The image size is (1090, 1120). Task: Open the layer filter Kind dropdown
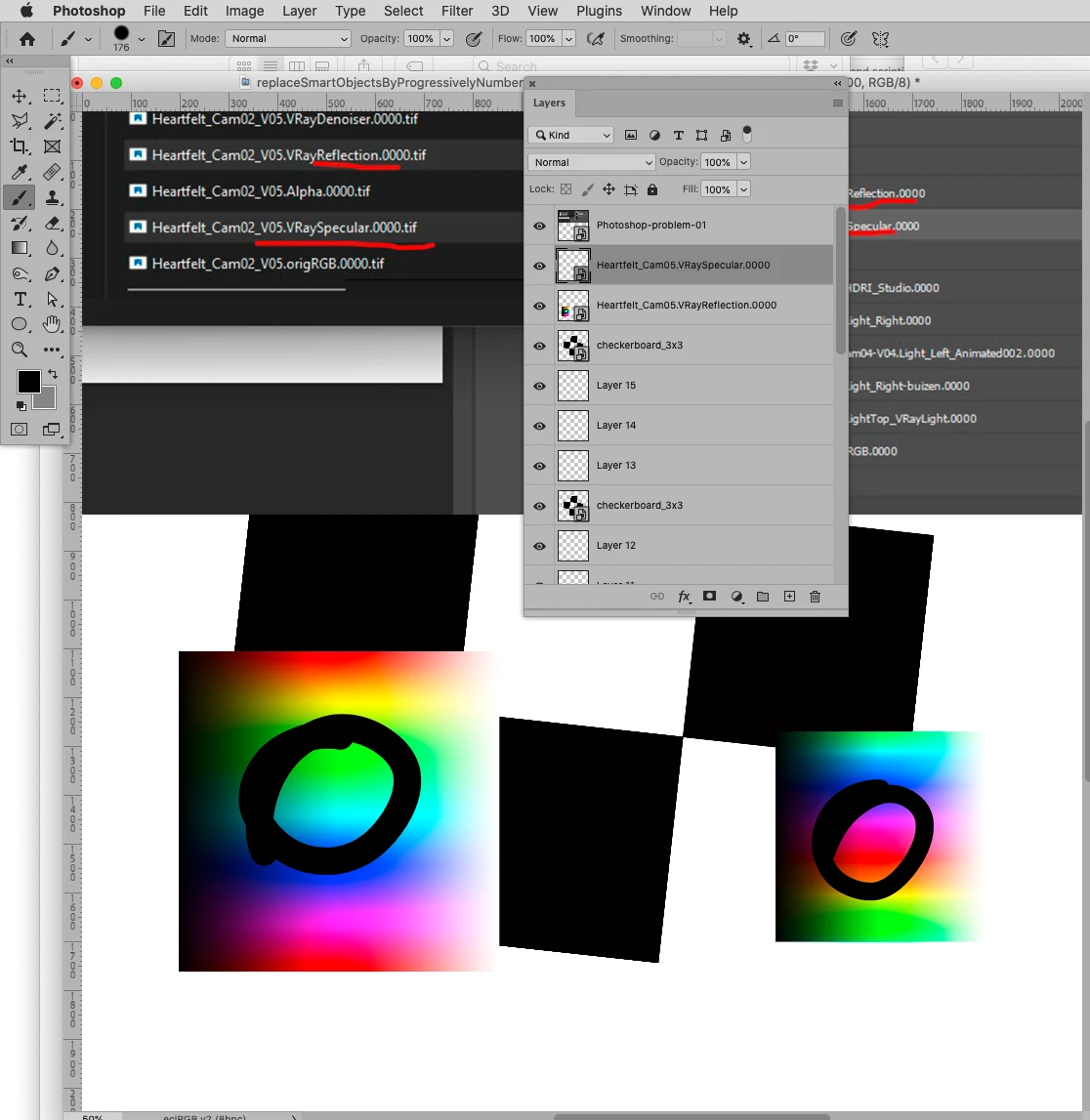570,135
